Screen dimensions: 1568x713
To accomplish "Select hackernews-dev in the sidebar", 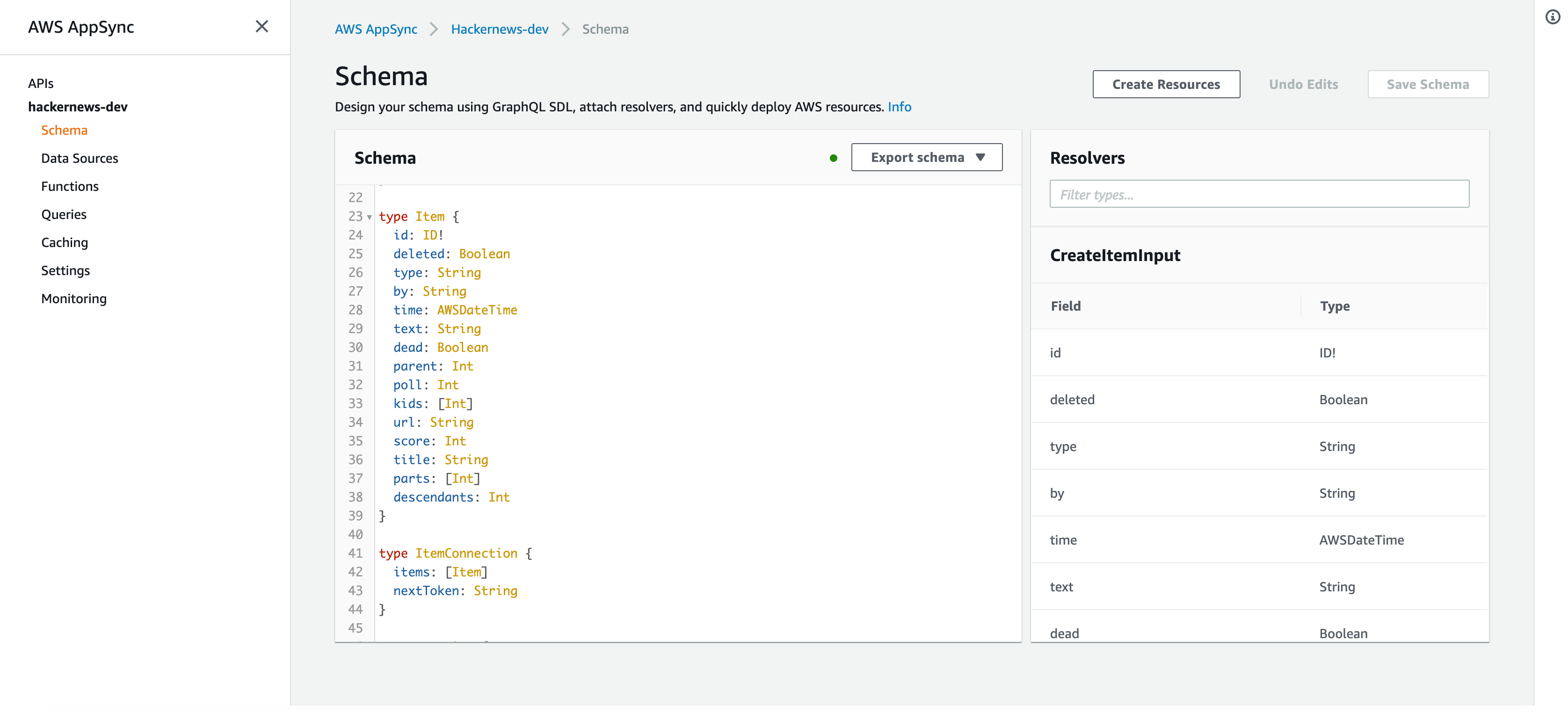I will [x=78, y=107].
